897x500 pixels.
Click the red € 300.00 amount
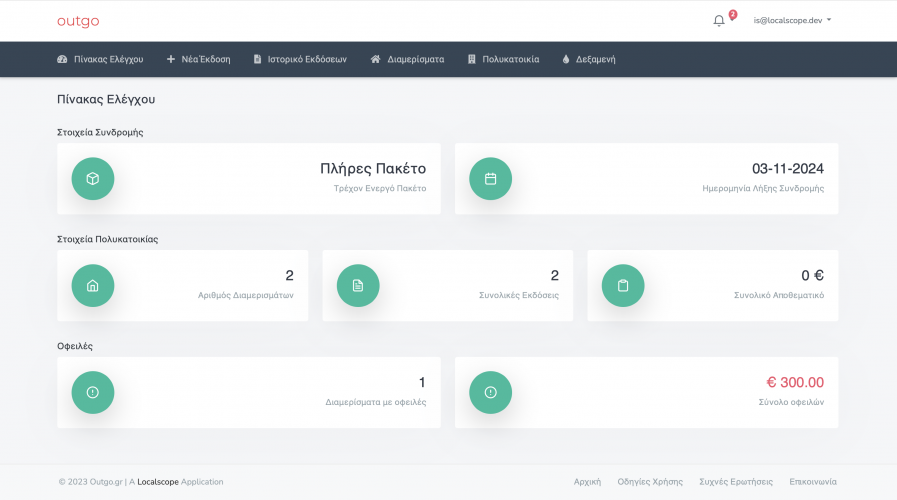pyautogui.click(x=795, y=382)
